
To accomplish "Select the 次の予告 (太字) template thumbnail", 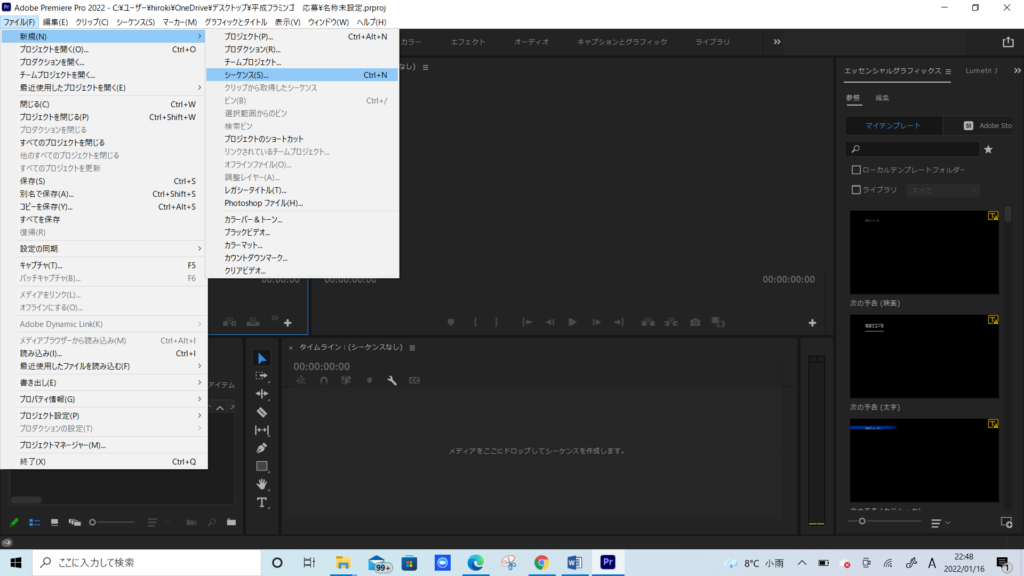I will click(x=924, y=357).
